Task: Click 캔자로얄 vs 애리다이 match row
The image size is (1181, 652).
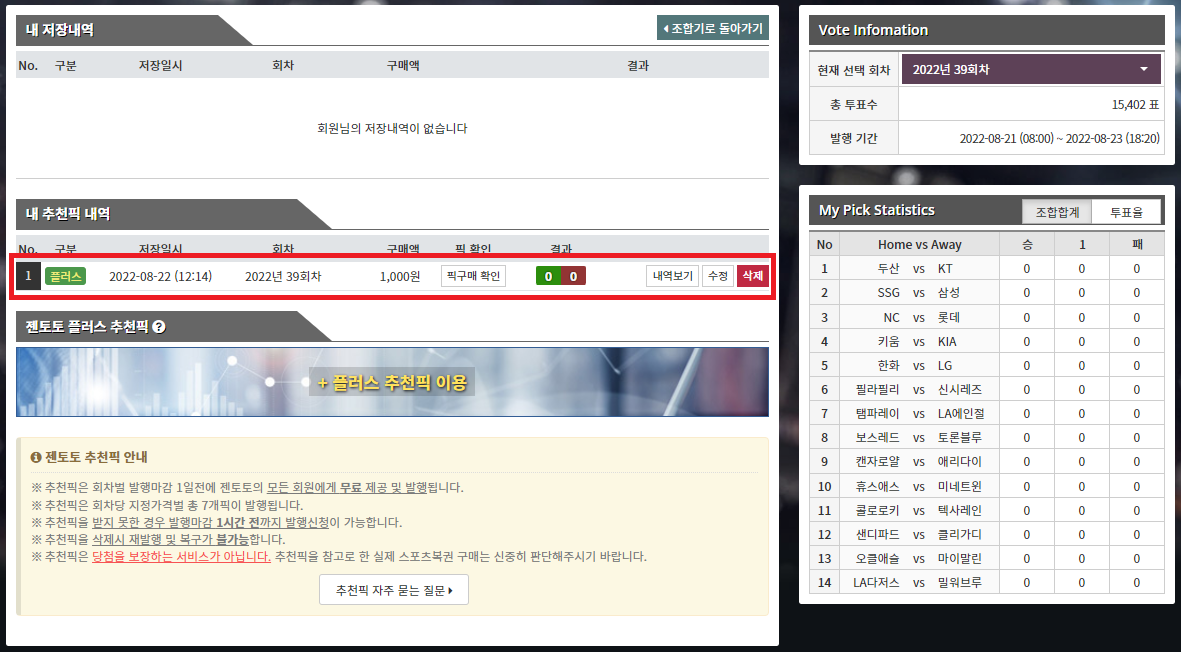Action: pos(987,462)
